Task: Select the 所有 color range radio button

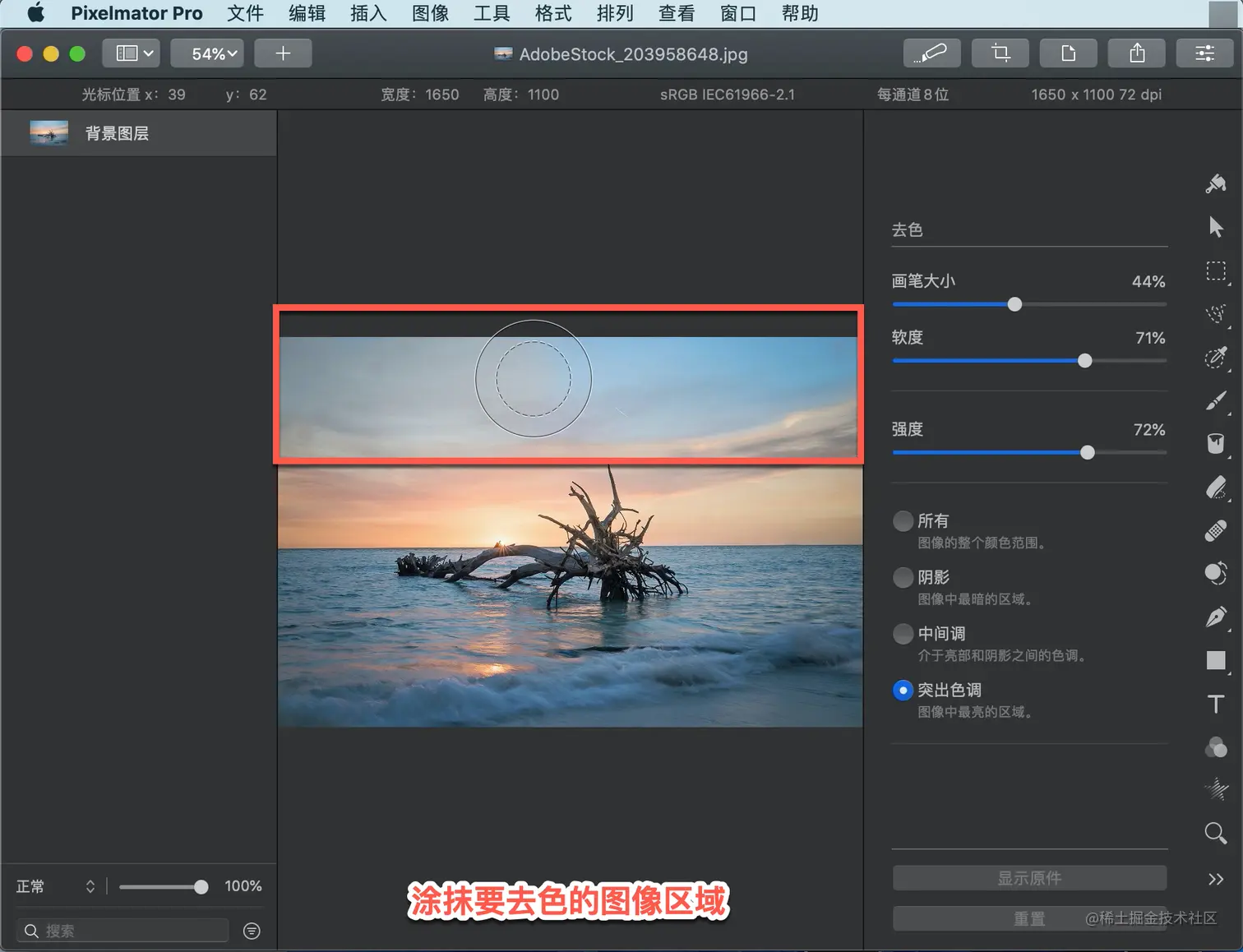Action: pos(903,521)
